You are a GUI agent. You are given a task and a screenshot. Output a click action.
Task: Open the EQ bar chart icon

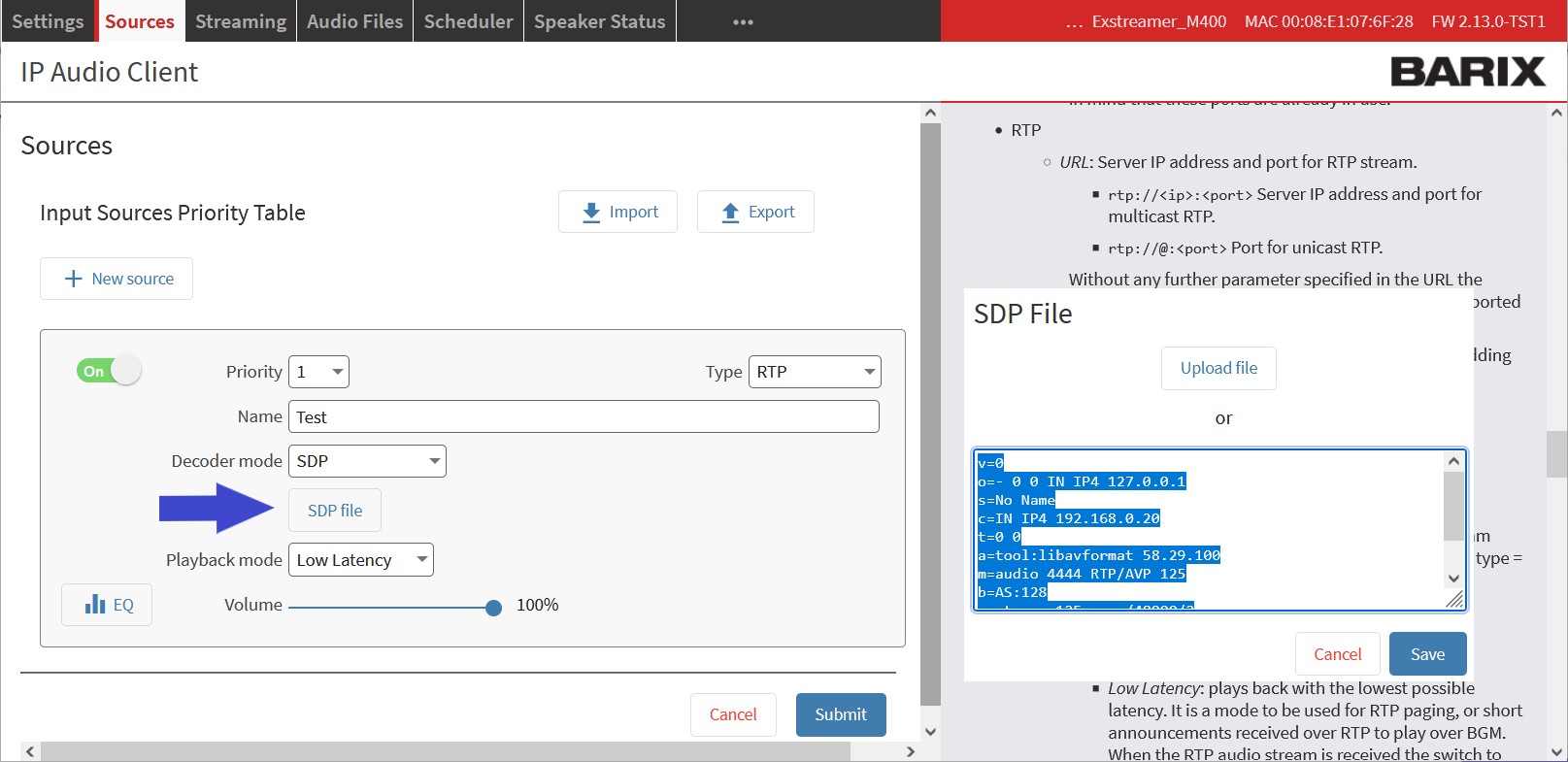pyautogui.click(x=95, y=605)
